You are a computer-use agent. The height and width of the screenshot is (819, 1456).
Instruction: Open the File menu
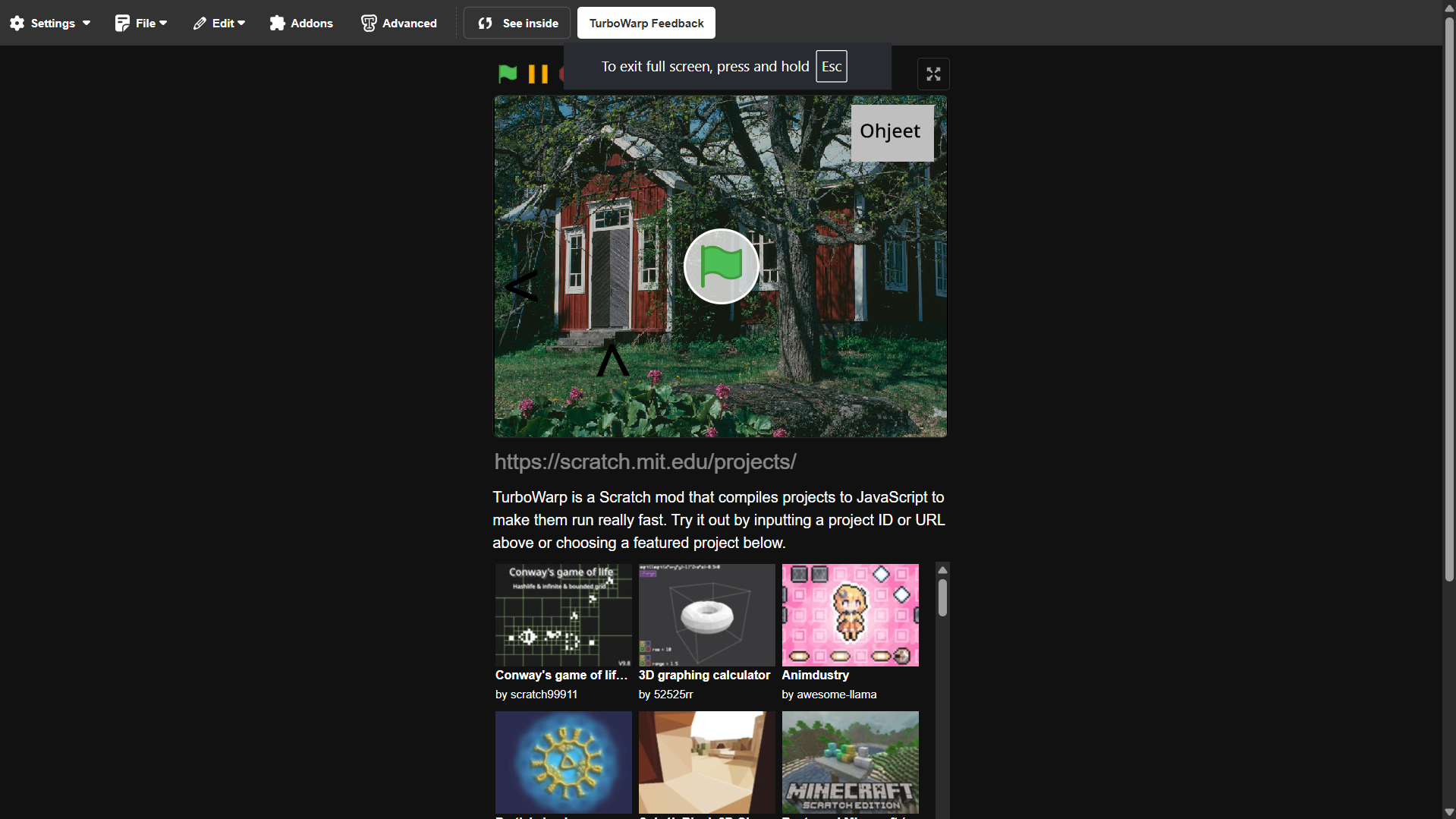point(141,23)
